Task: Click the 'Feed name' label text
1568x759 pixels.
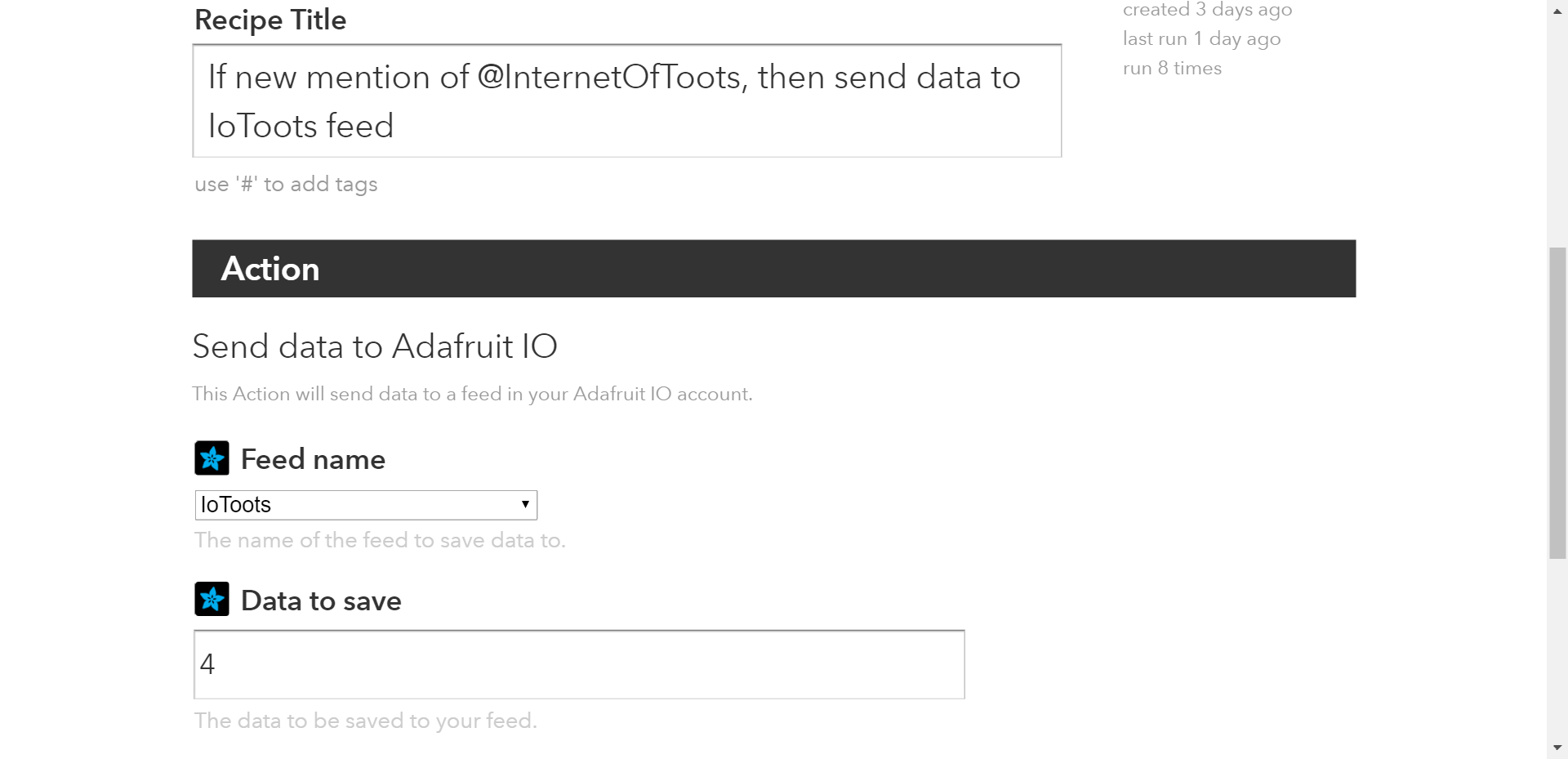Action: tap(313, 459)
